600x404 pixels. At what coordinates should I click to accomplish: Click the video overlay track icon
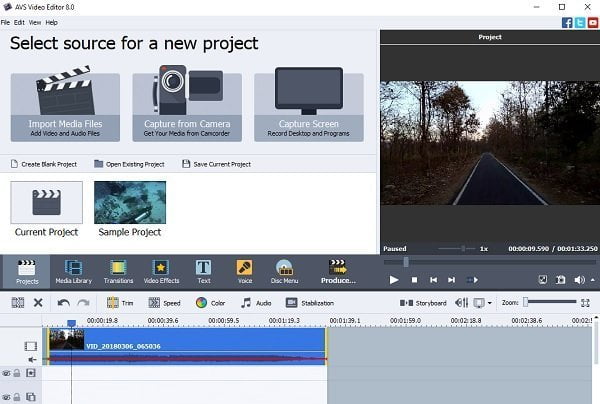[x=31, y=397]
